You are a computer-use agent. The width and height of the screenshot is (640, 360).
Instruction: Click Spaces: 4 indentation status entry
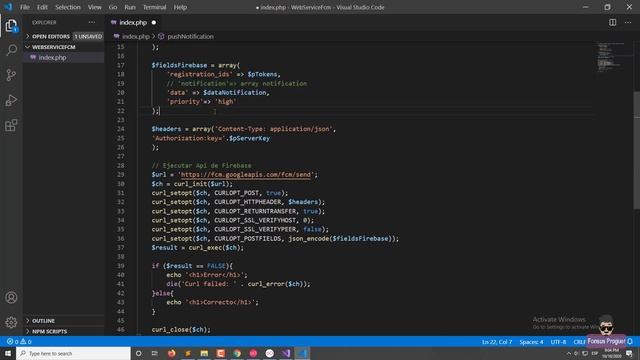(531, 342)
